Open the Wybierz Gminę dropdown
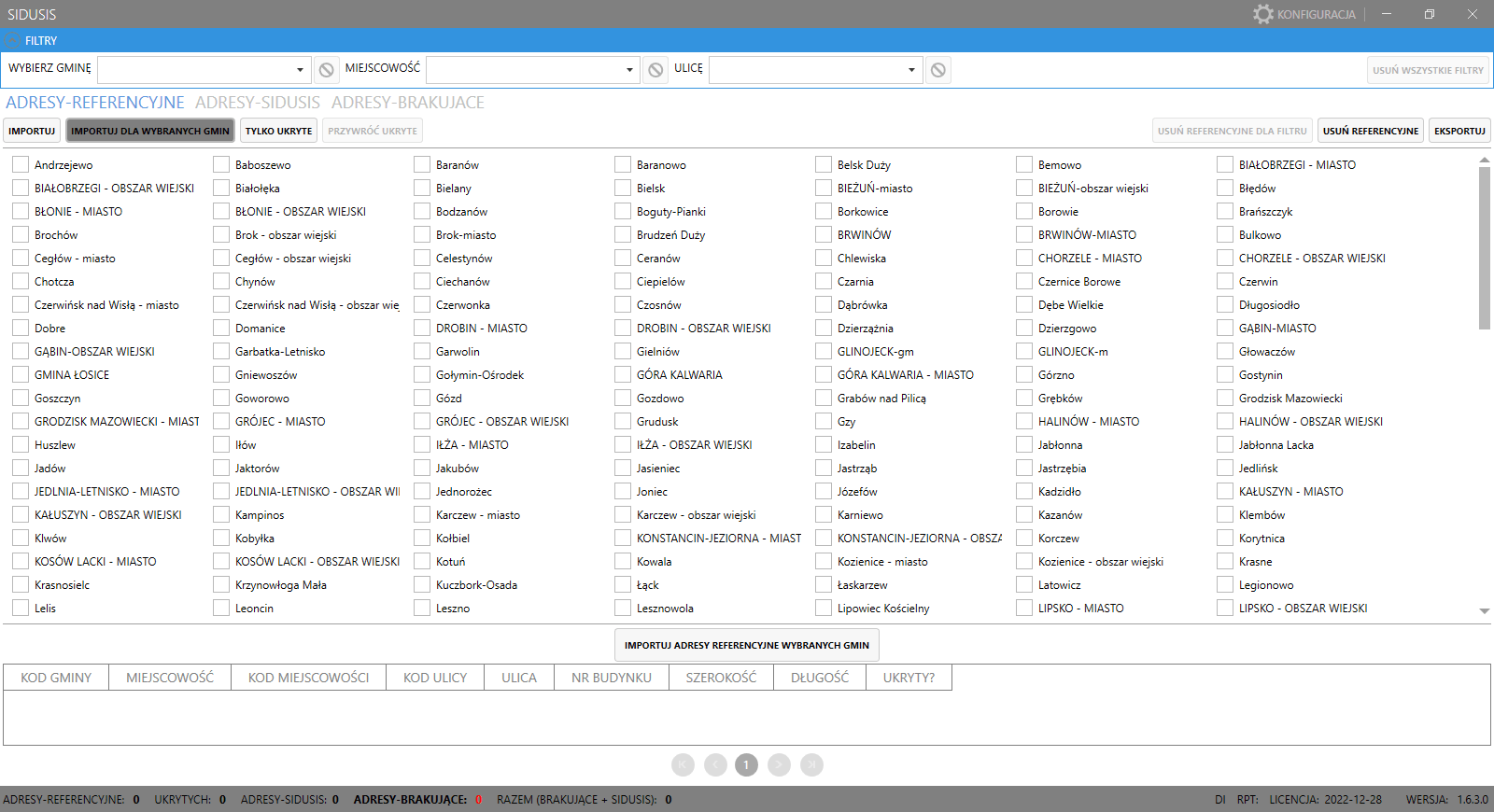Screen dimensions: 1494x812 pyautogui.click(x=299, y=70)
